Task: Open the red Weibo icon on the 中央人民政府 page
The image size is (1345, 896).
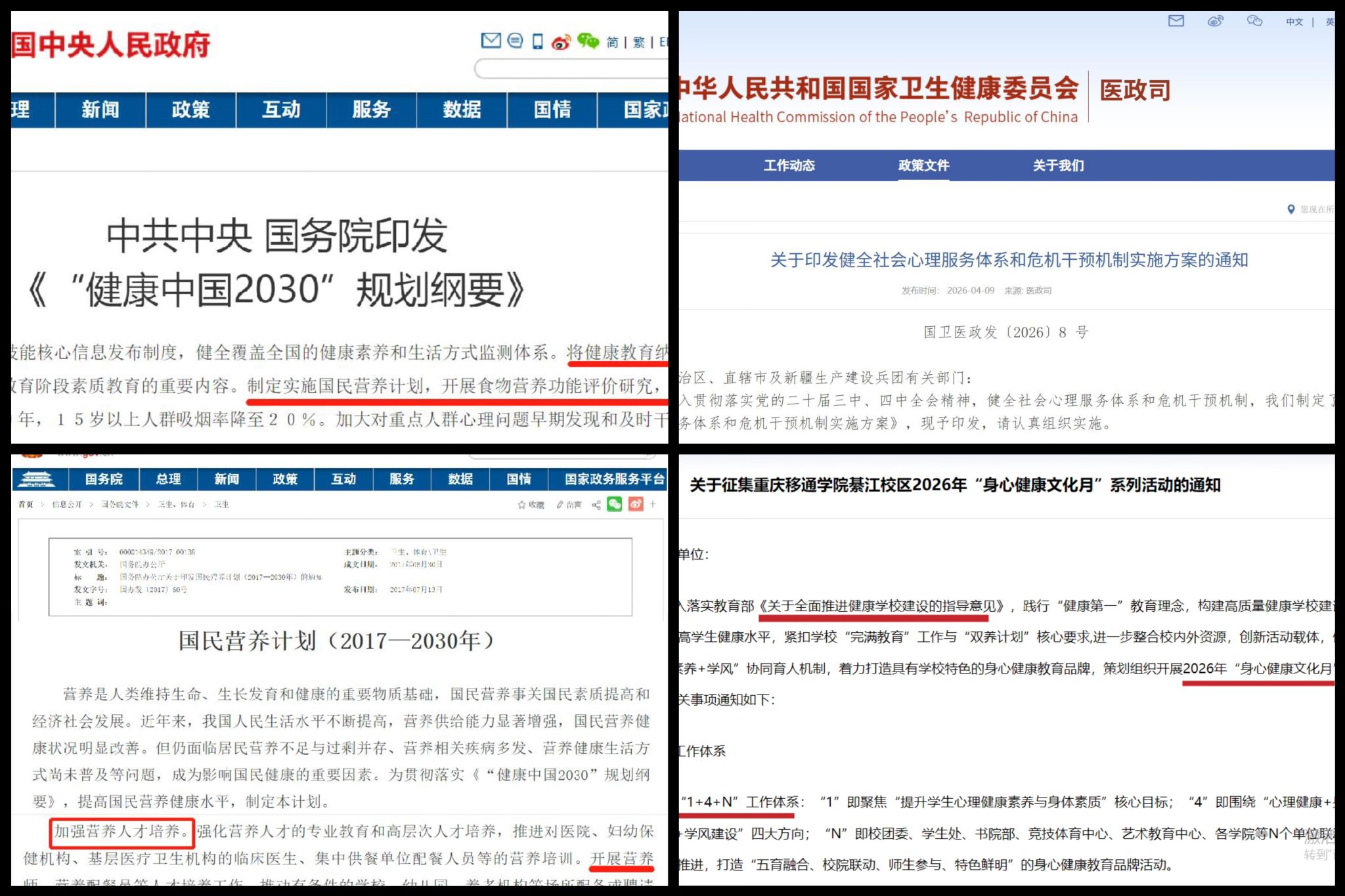Action: [561, 42]
